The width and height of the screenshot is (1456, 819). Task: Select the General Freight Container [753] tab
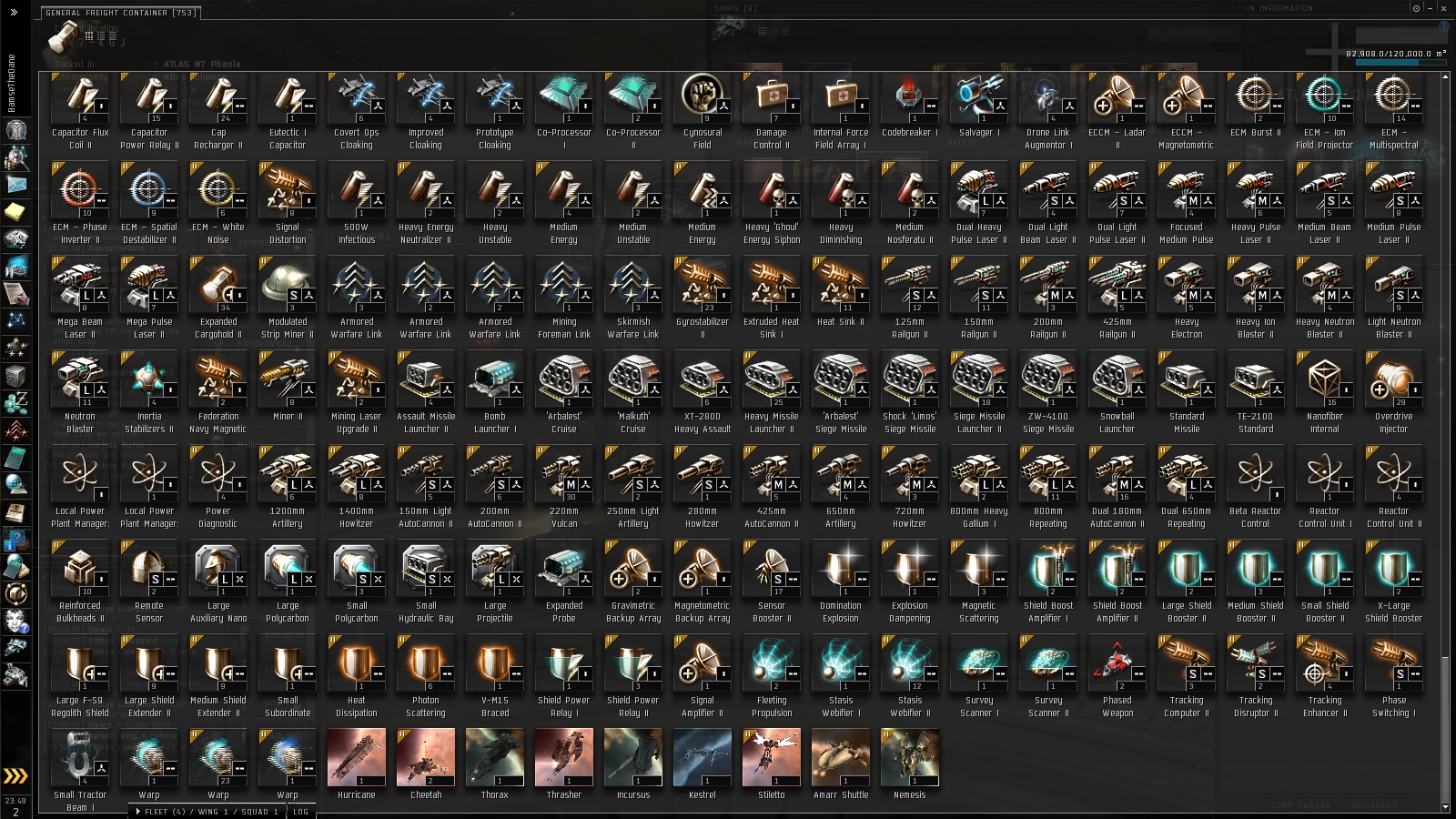coord(121,13)
